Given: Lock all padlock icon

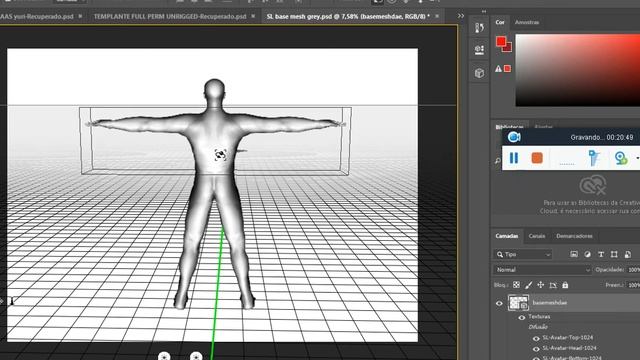Looking at the screenshot, I should click(x=565, y=285).
